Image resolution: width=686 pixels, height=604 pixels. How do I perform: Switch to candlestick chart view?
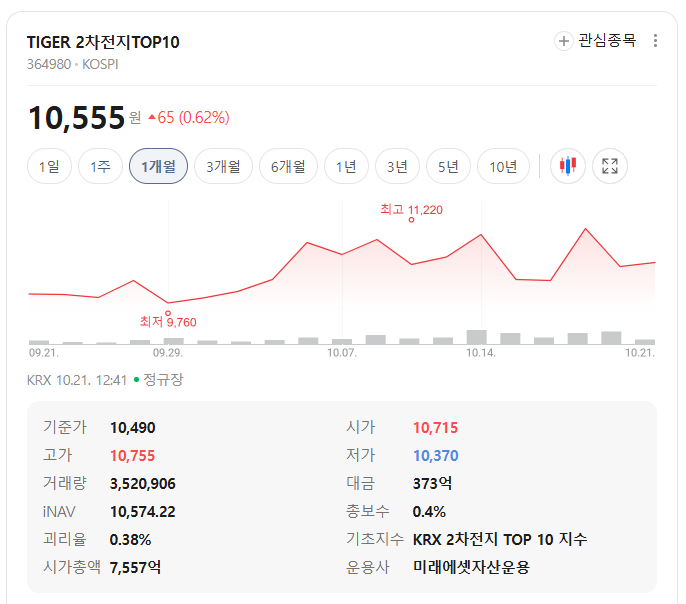[x=567, y=166]
